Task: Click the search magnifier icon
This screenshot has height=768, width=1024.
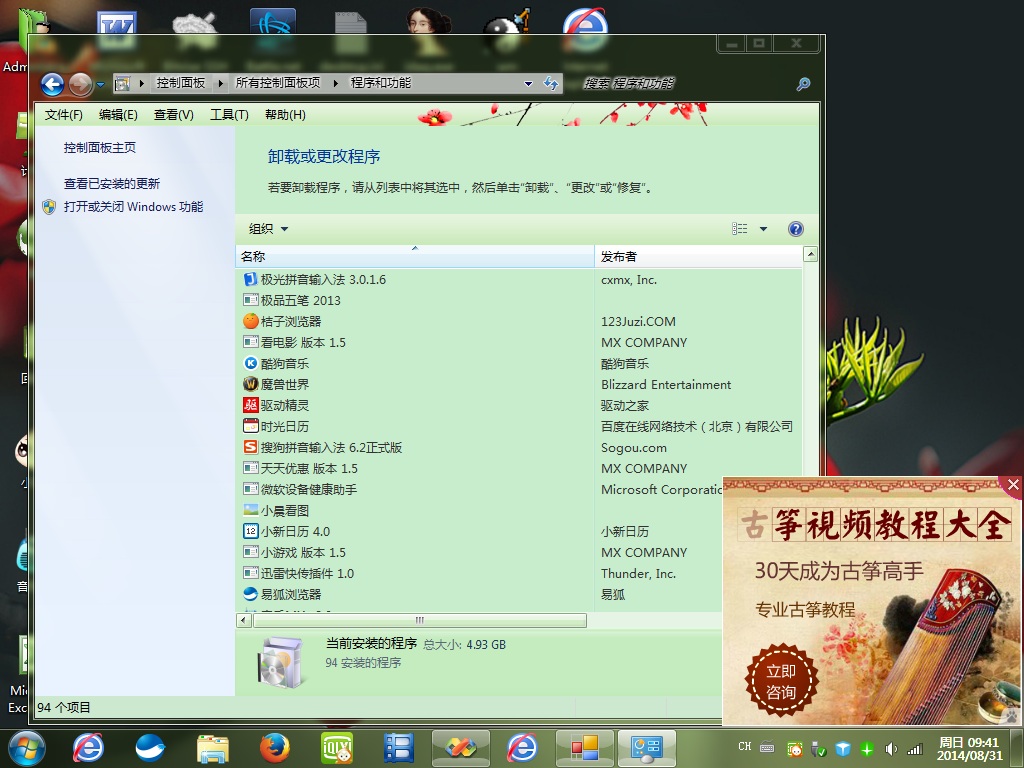Action: click(803, 84)
